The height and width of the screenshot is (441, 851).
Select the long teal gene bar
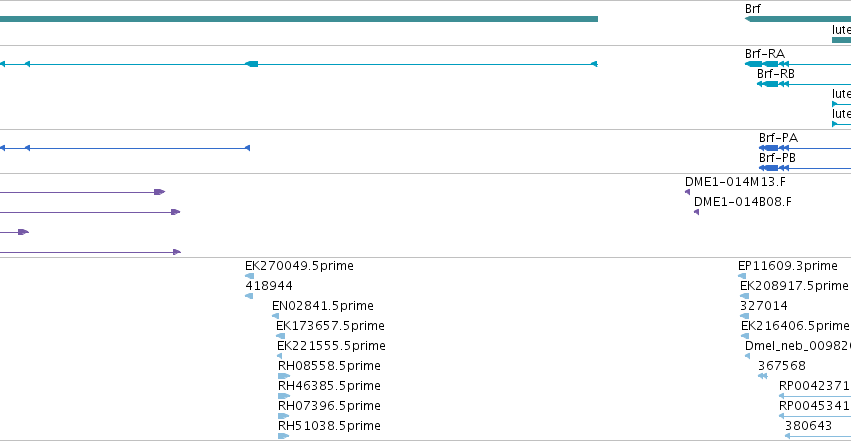click(x=299, y=19)
